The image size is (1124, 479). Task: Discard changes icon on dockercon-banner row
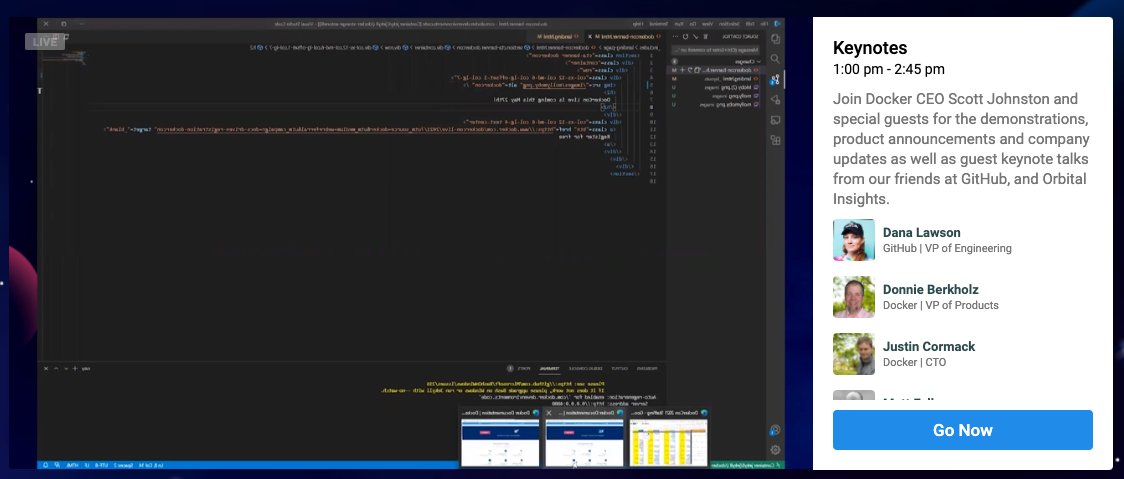click(690, 70)
